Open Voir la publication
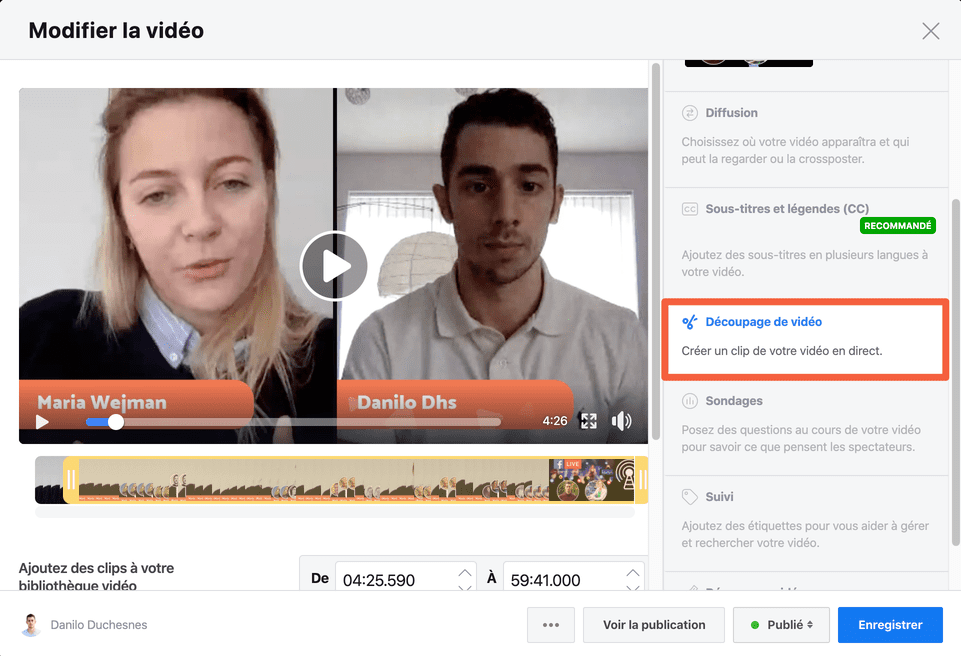Viewport: 961px width, 656px height. coord(653,624)
